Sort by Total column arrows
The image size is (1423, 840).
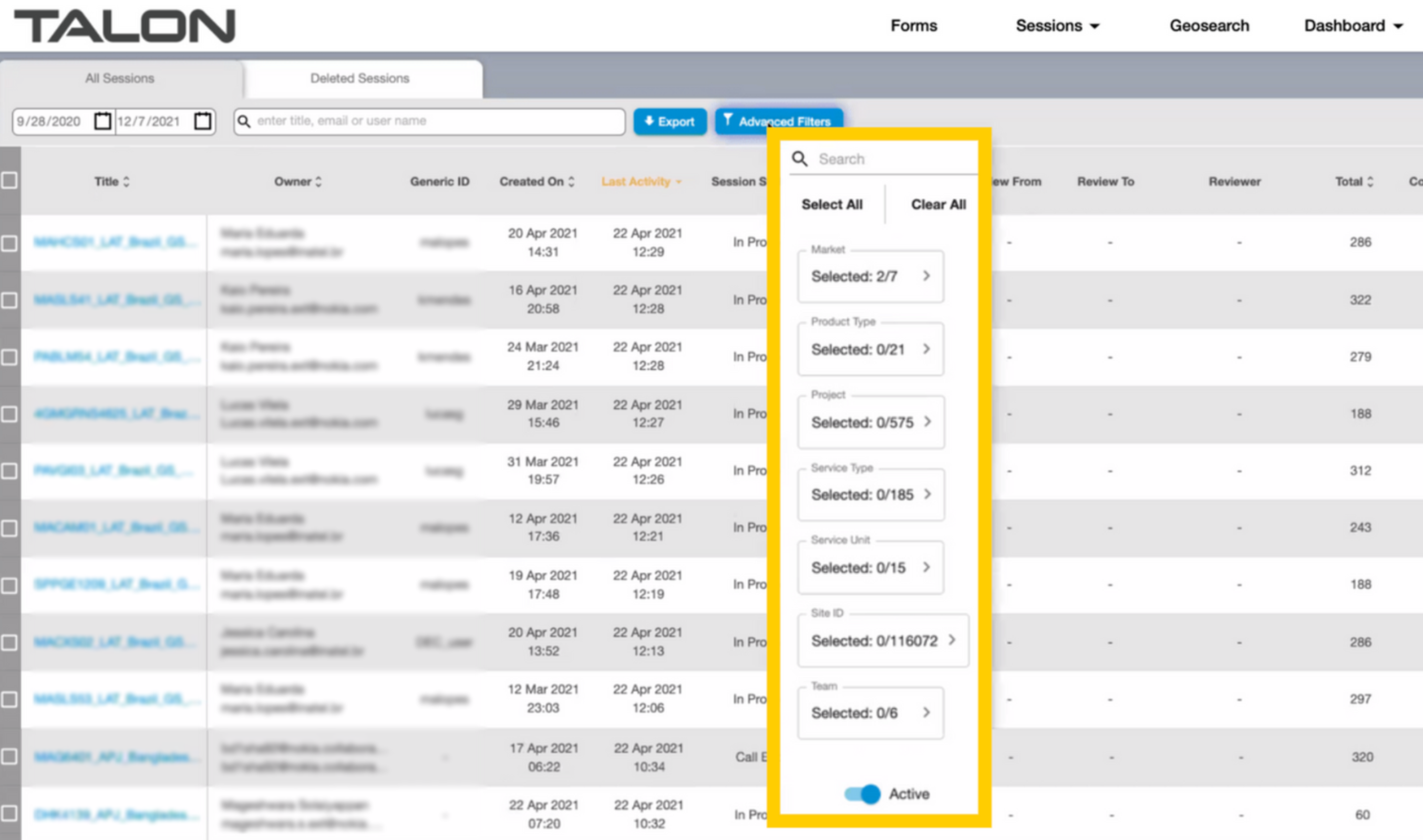pyautogui.click(x=1370, y=182)
